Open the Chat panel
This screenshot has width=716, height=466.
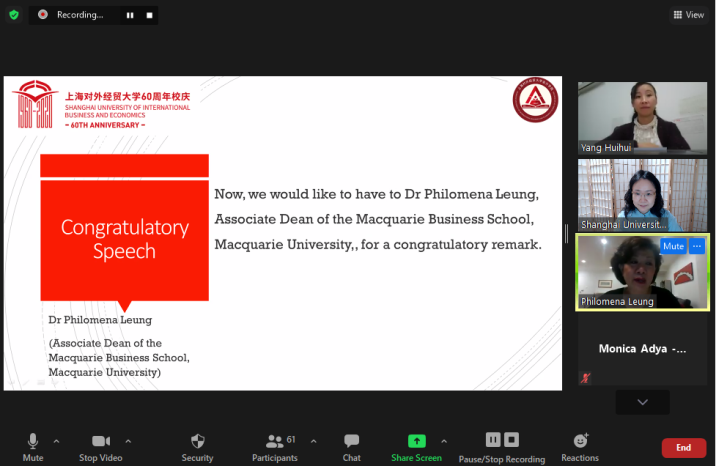click(351, 446)
